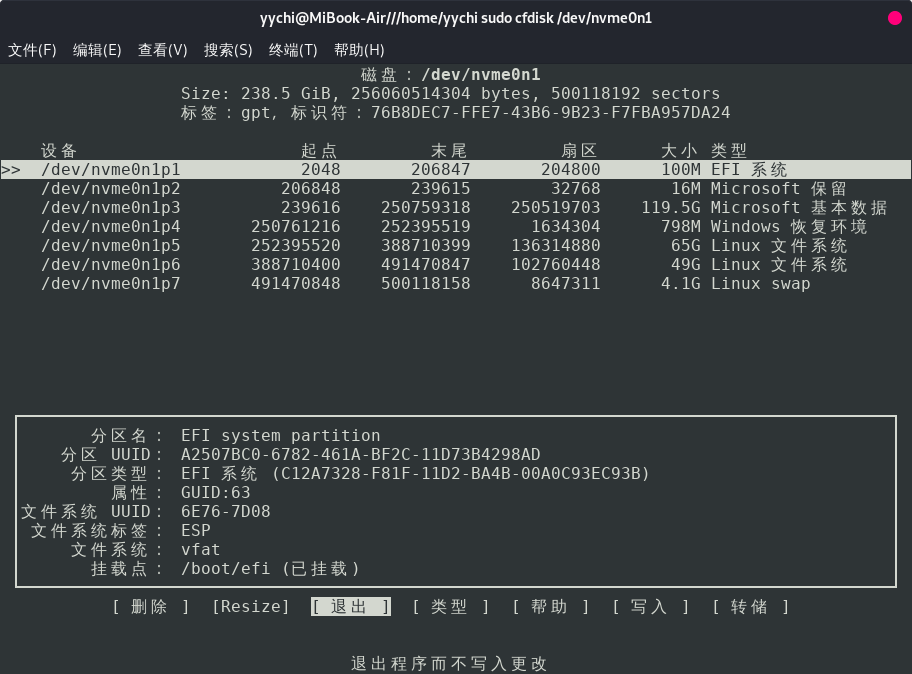The image size is (912, 674).
Task: Open the 终端(T) menu
Action: point(293,50)
